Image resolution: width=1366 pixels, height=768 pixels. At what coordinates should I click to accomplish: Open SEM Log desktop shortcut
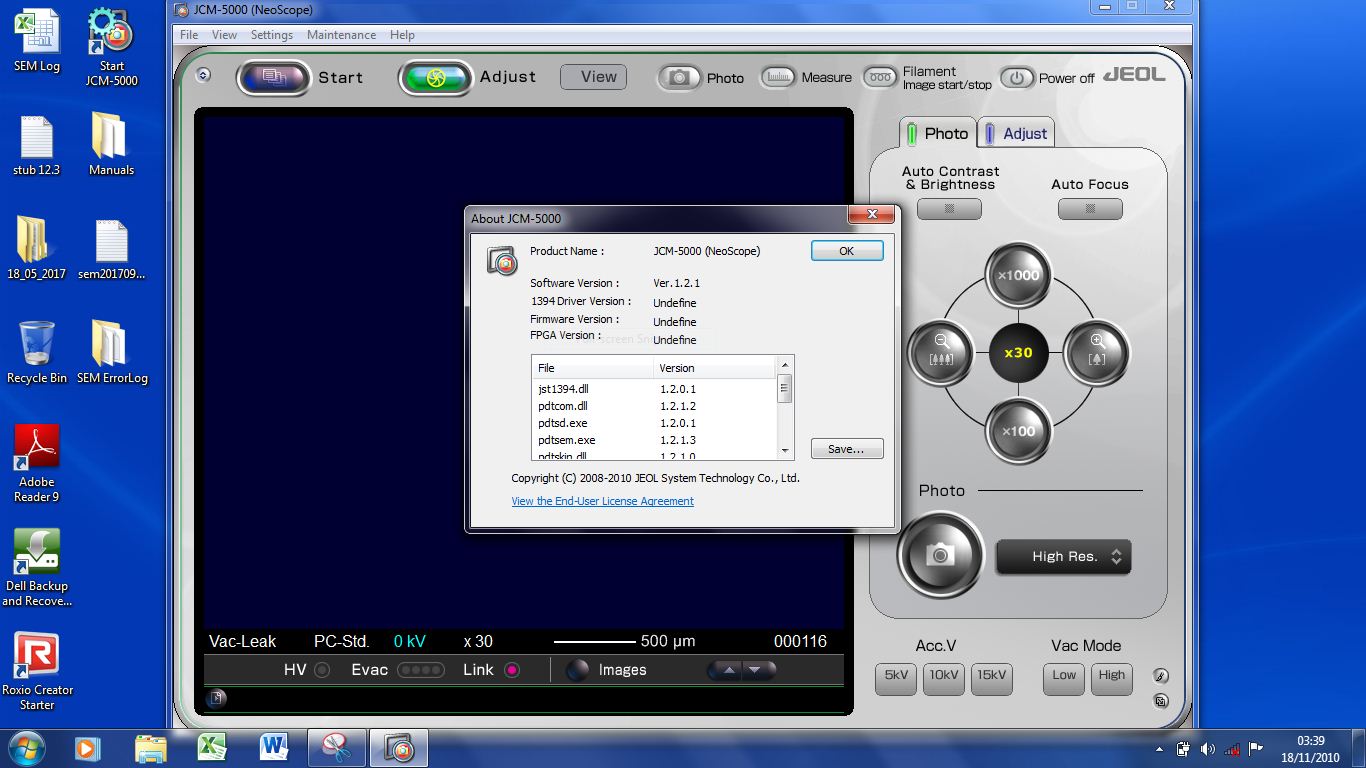click(37, 41)
